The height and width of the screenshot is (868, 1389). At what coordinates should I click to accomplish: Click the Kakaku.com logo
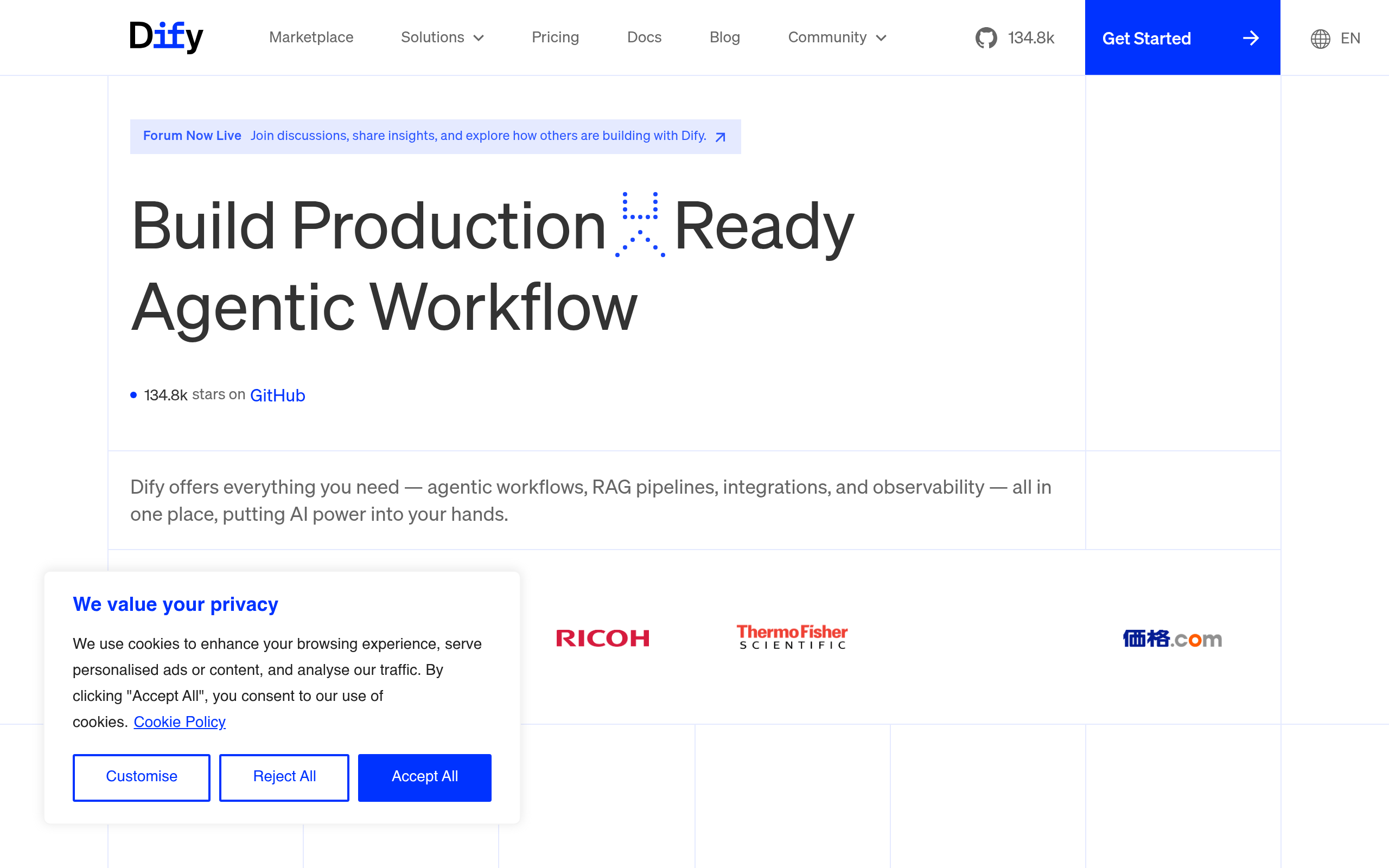[x=1172, y=639]
